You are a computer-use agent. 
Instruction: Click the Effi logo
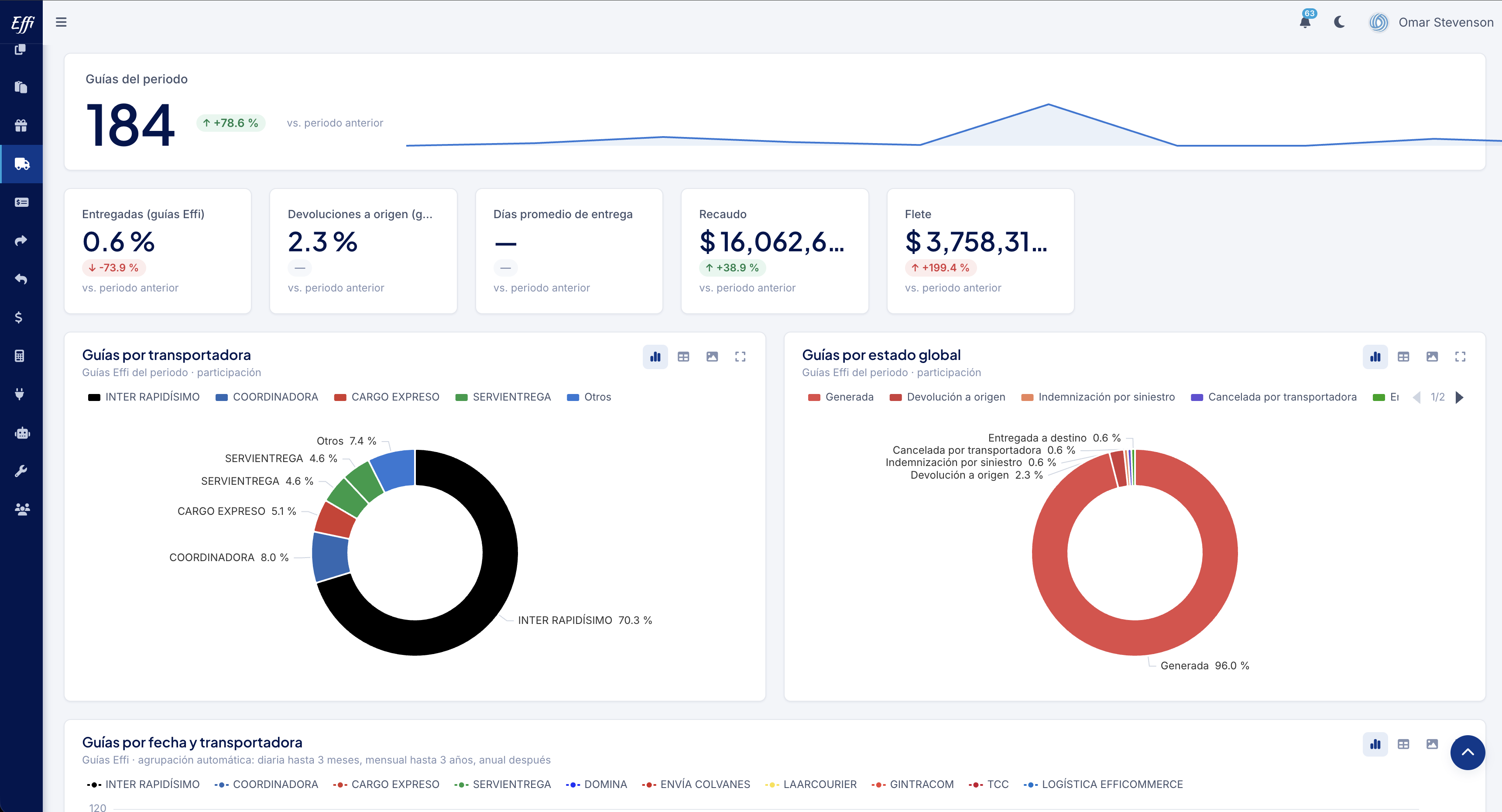(22, 23)
